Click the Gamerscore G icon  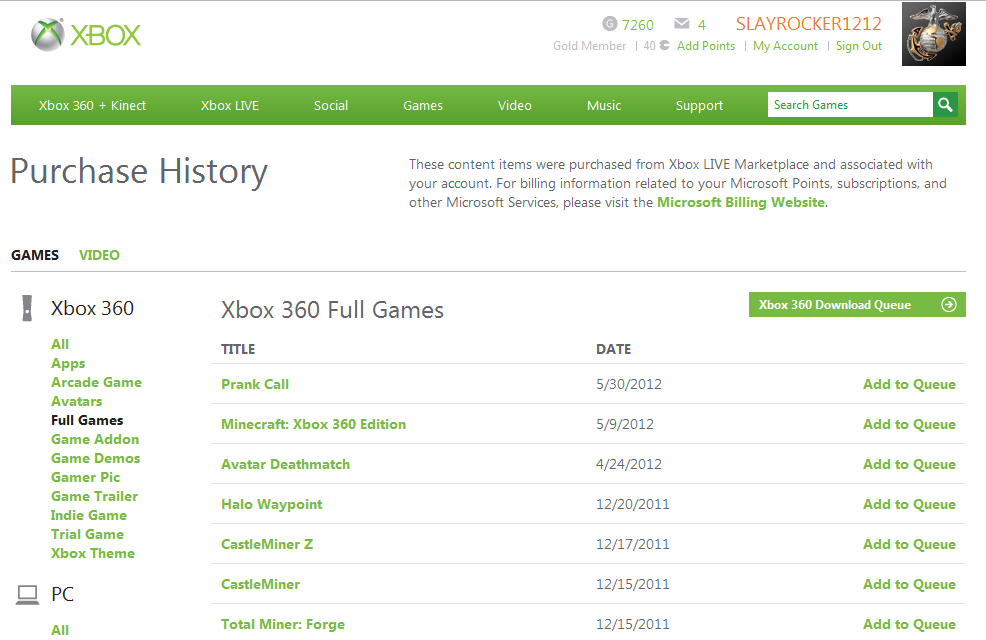point(609,24)
